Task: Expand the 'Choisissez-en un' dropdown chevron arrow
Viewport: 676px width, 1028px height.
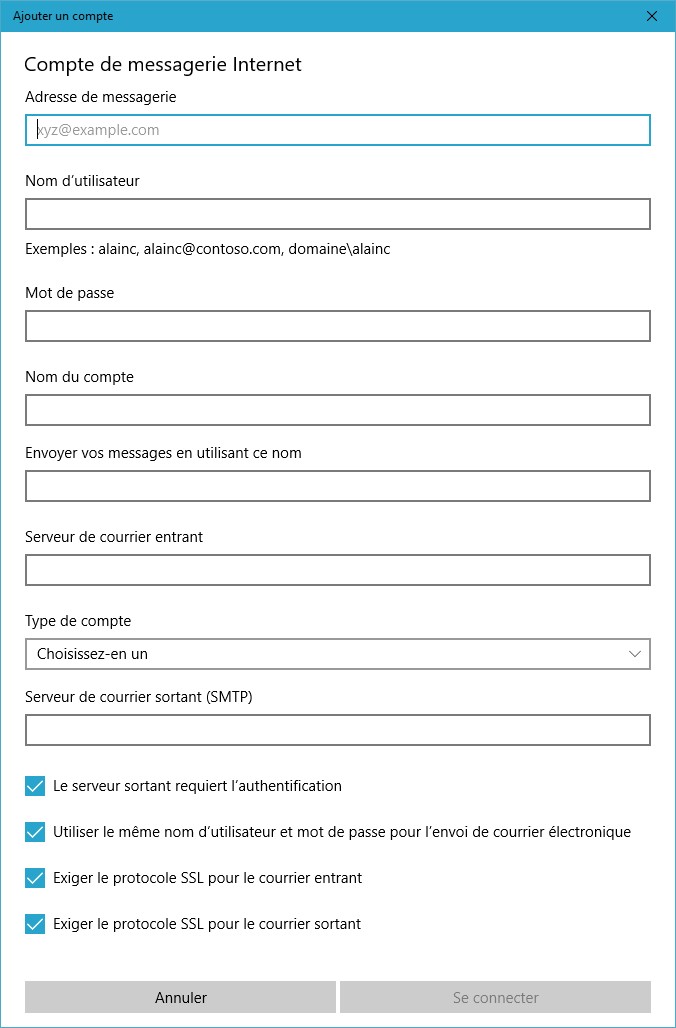Action: [635, 654]
